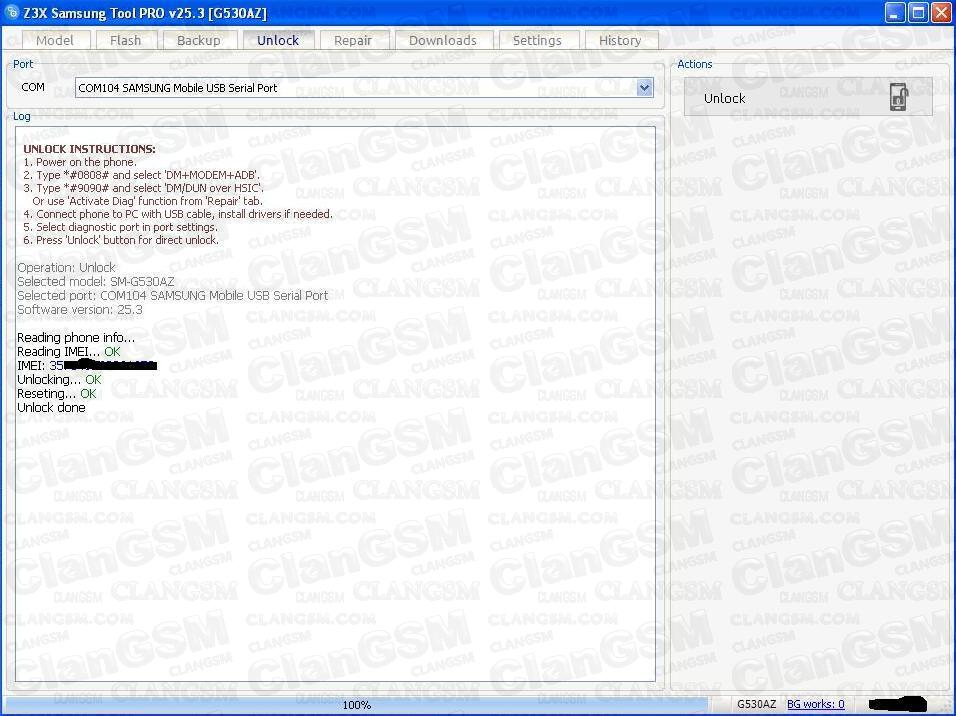
Task: Open the Settings tab
Action: pos(537,40)
